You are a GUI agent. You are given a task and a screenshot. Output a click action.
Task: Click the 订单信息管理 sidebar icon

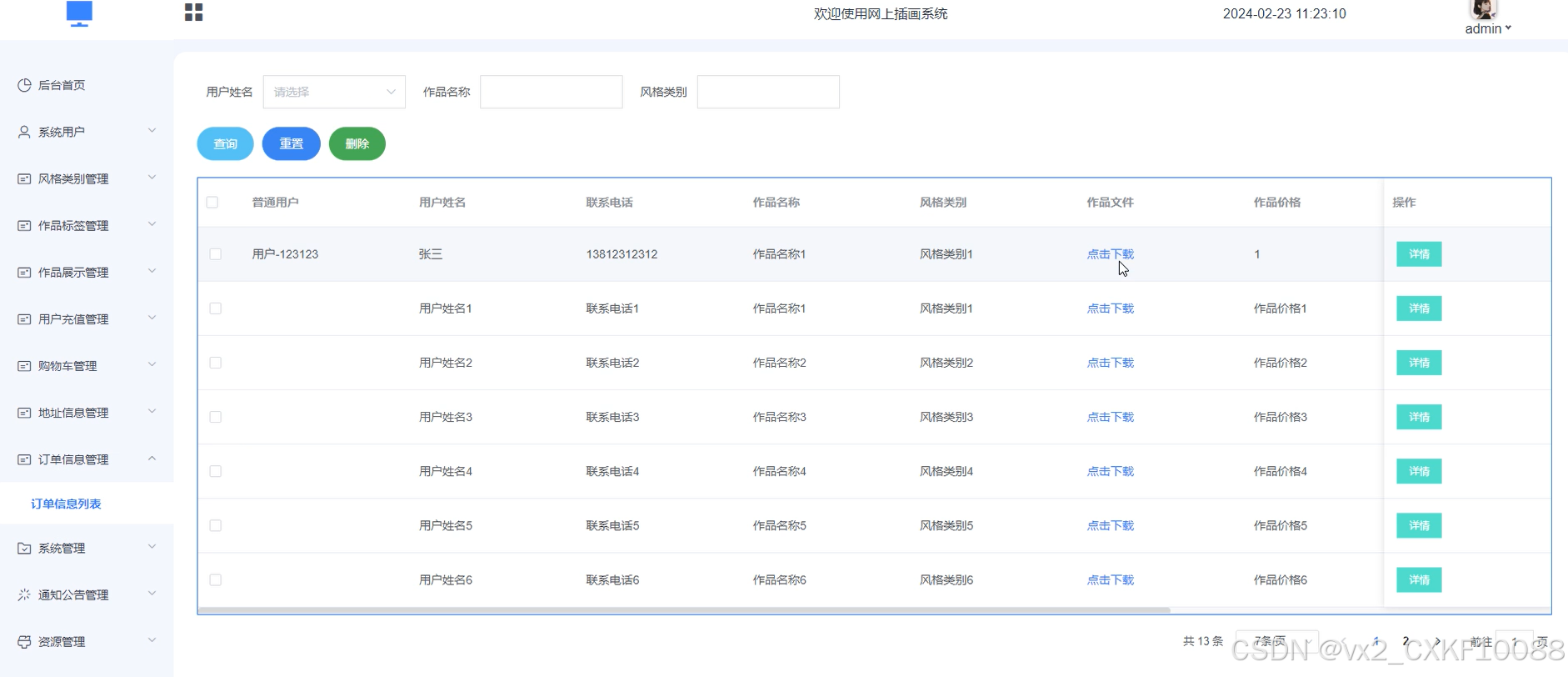pos(24,459)
